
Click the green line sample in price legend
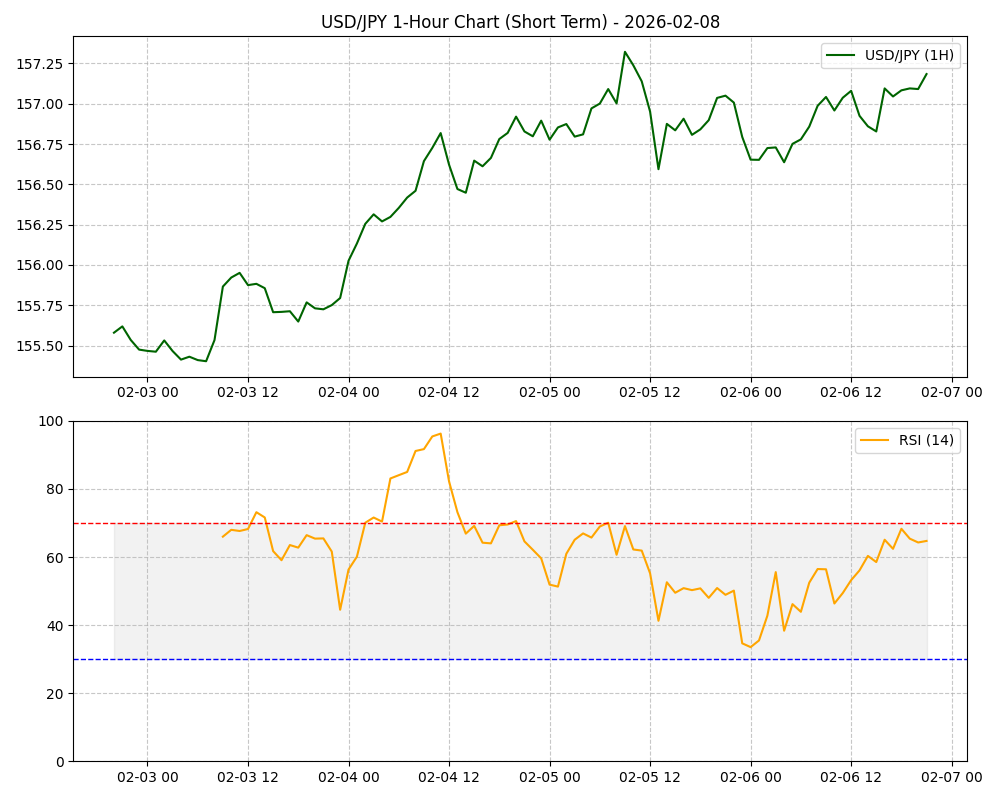(843, 56)
